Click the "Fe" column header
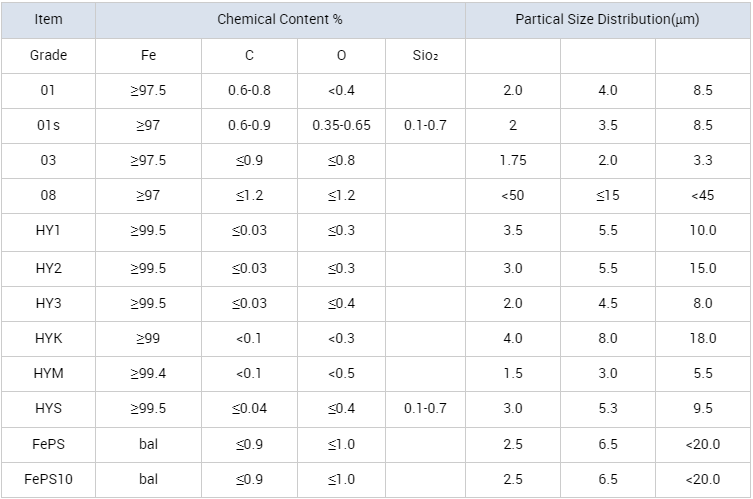The width and height of the screenshot is (753, 499). (149, 55)
